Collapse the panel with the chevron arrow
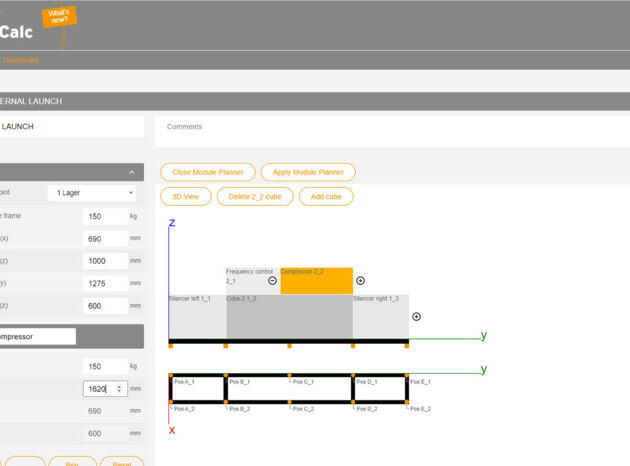The height and width of the screenshot is (466, 630). 131,173
